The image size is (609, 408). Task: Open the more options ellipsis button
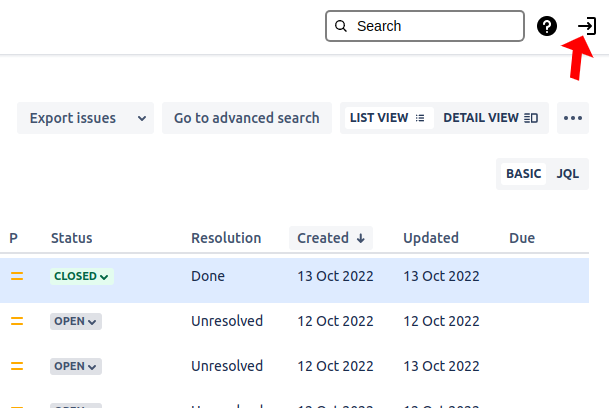pyautogui.click(x=573, y=118)
